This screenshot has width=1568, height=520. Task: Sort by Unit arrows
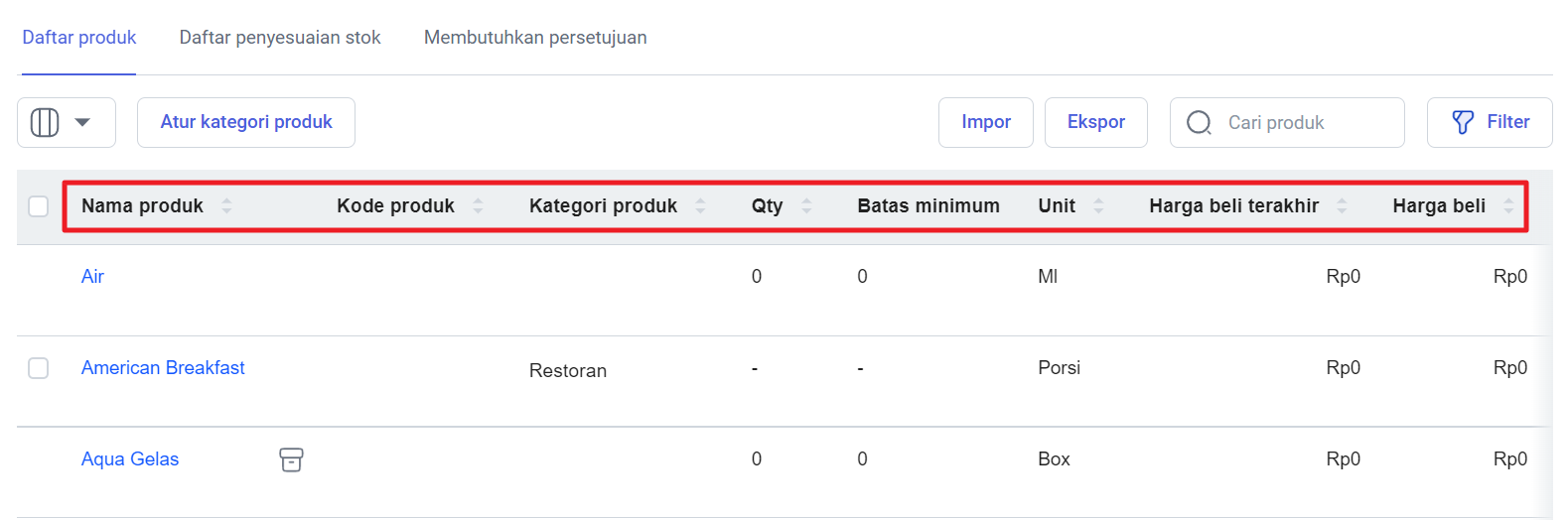(1098, 205)
